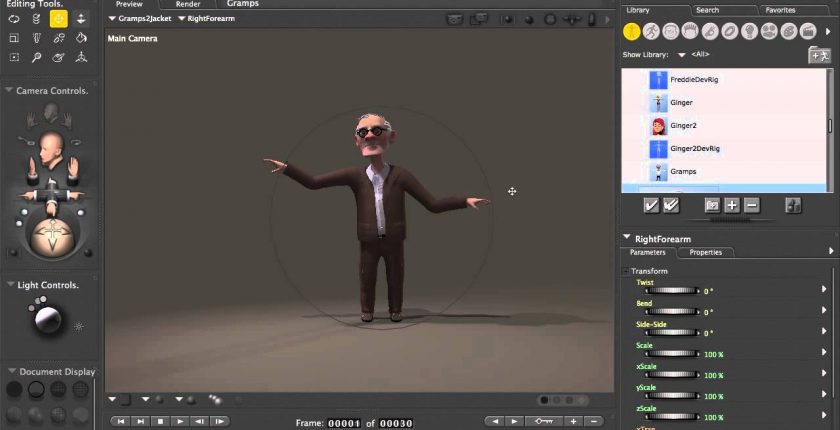Screen dimensions: 840x430
Task: Open the Show Library dropdown
Action: (681, 55)
